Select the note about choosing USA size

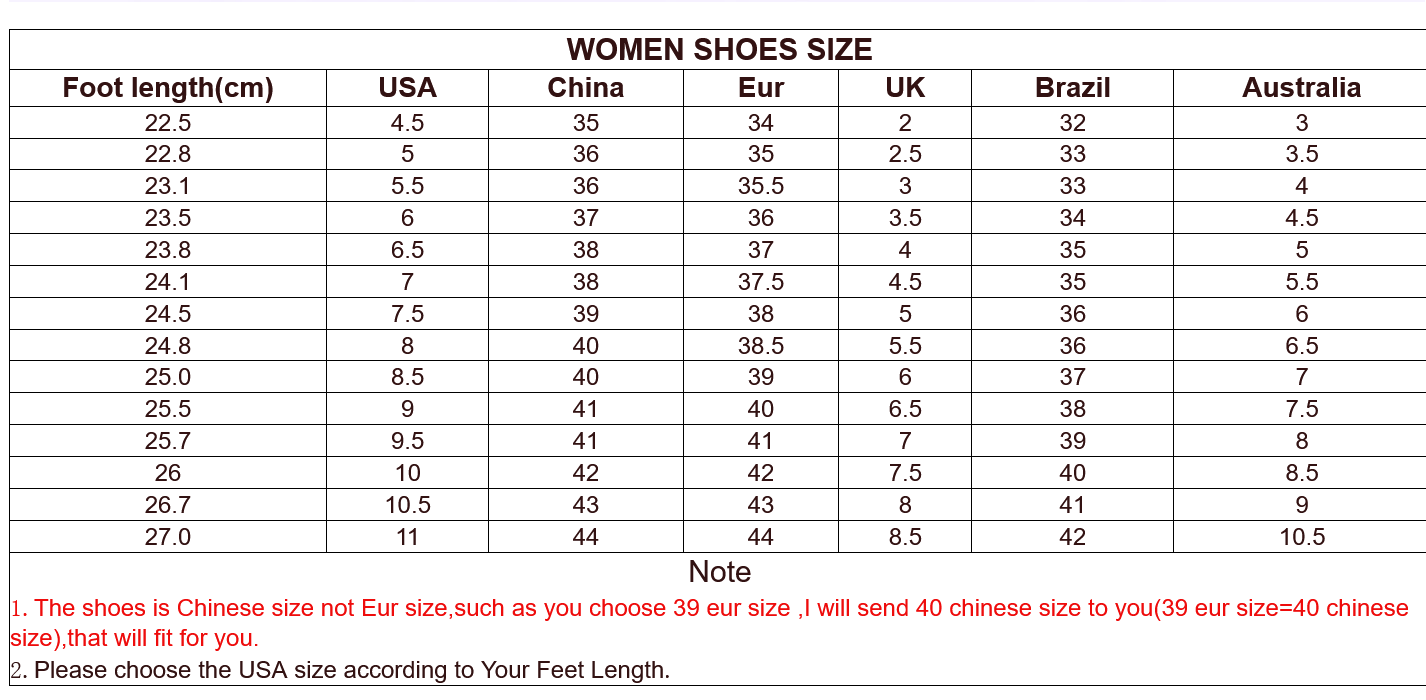pos(340,670)
